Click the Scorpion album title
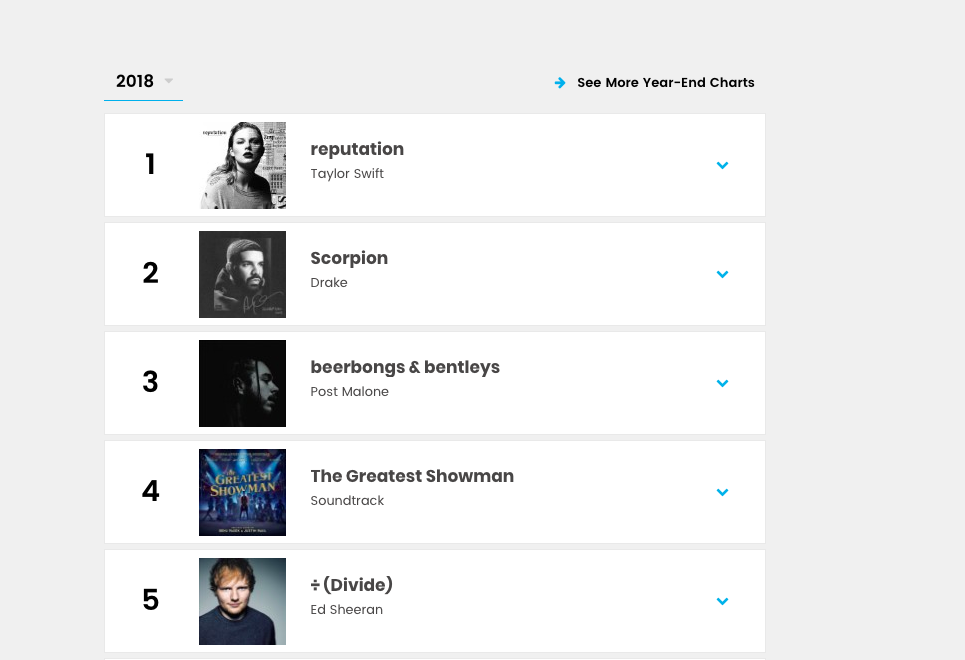 349,259
